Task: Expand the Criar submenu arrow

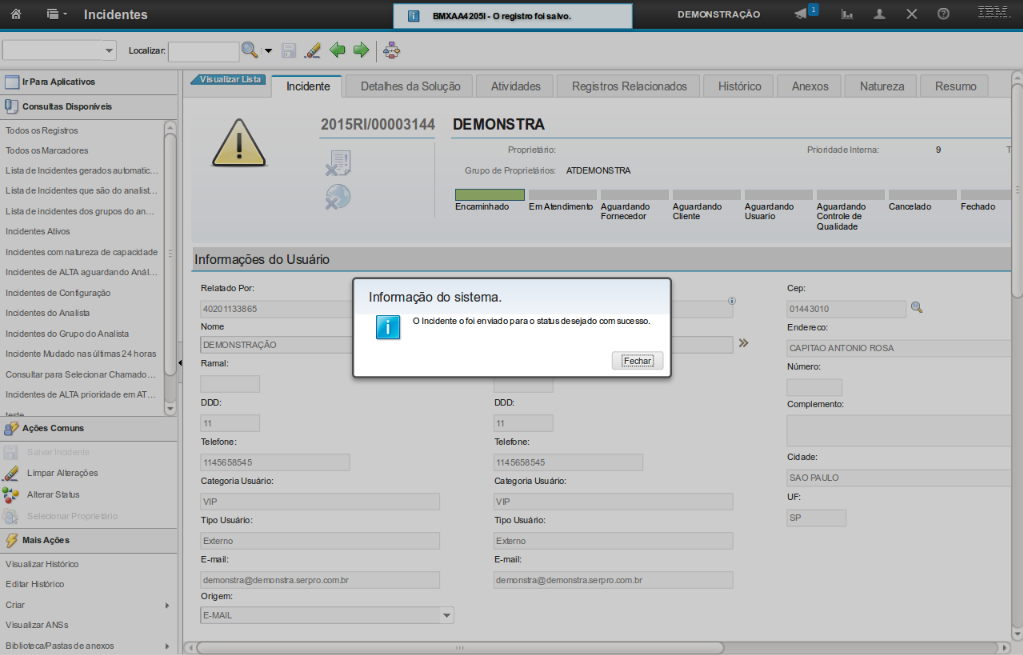Action: pyautogui.click(x=167, y=605)
